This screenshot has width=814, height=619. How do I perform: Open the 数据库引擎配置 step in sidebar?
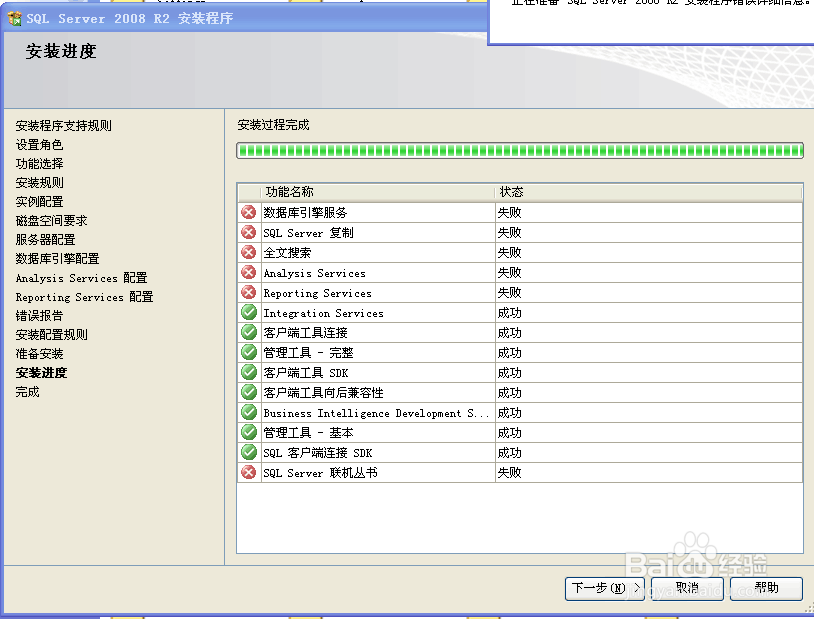pos(57,259)
